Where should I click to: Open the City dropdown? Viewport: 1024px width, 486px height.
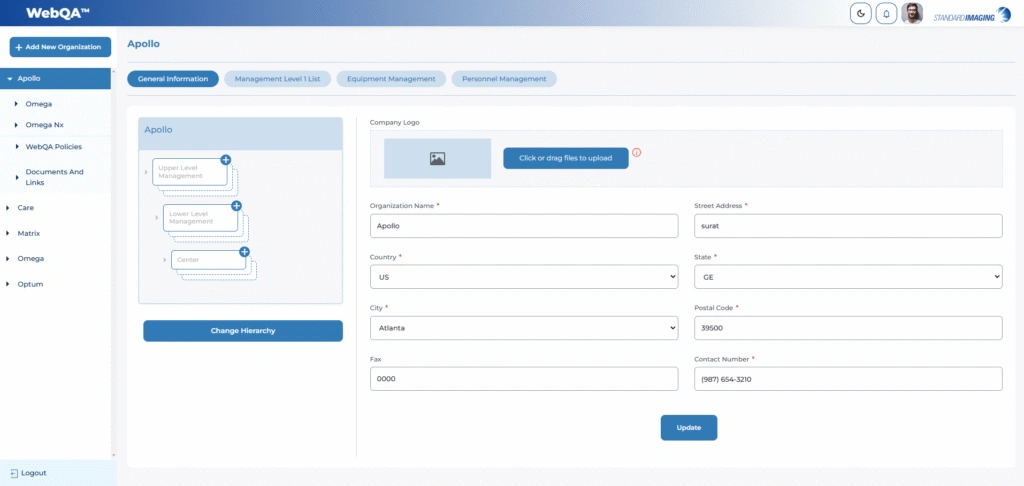tap(523, 327)
